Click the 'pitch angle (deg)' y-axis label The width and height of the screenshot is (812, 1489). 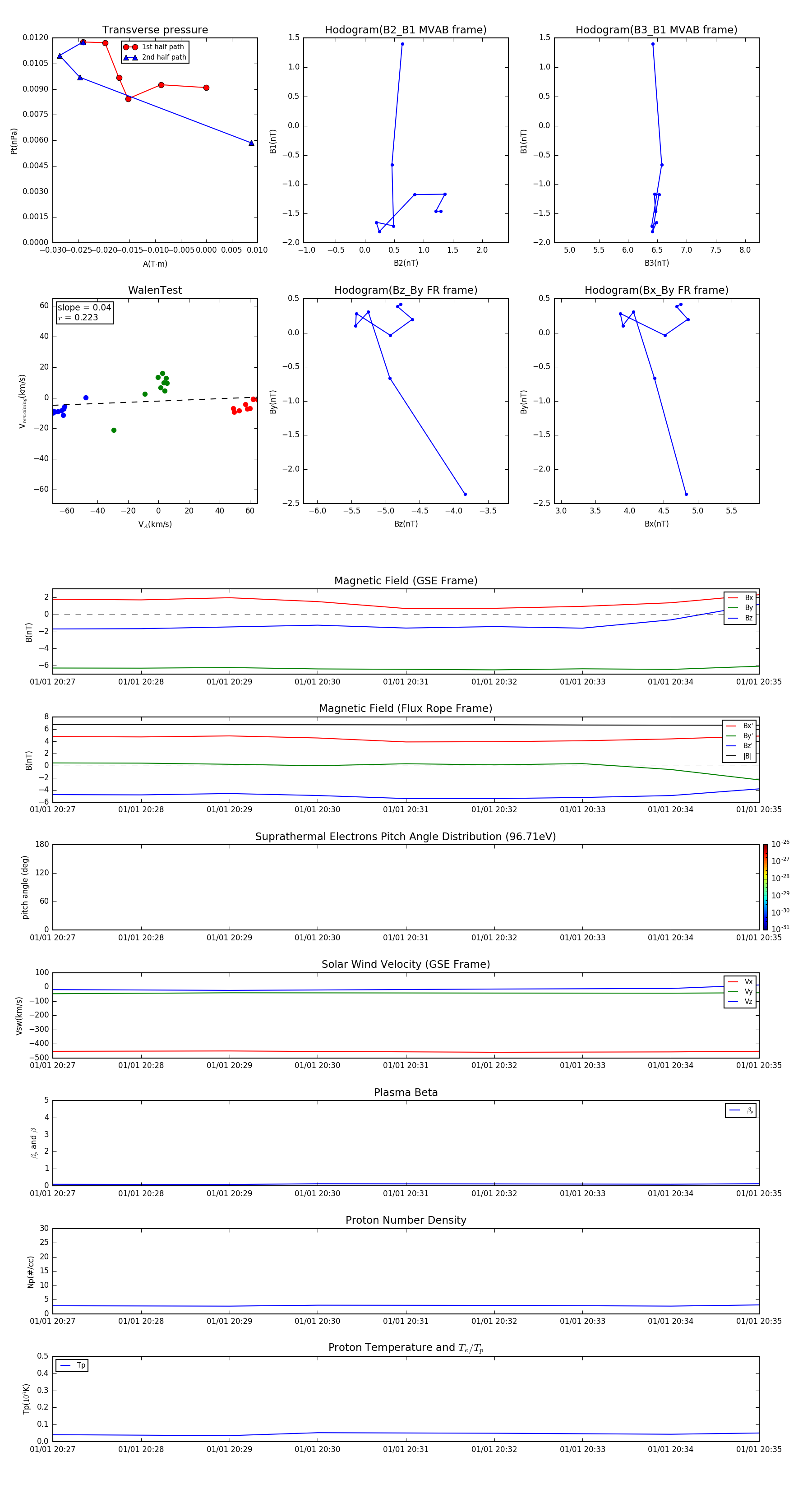25,887
